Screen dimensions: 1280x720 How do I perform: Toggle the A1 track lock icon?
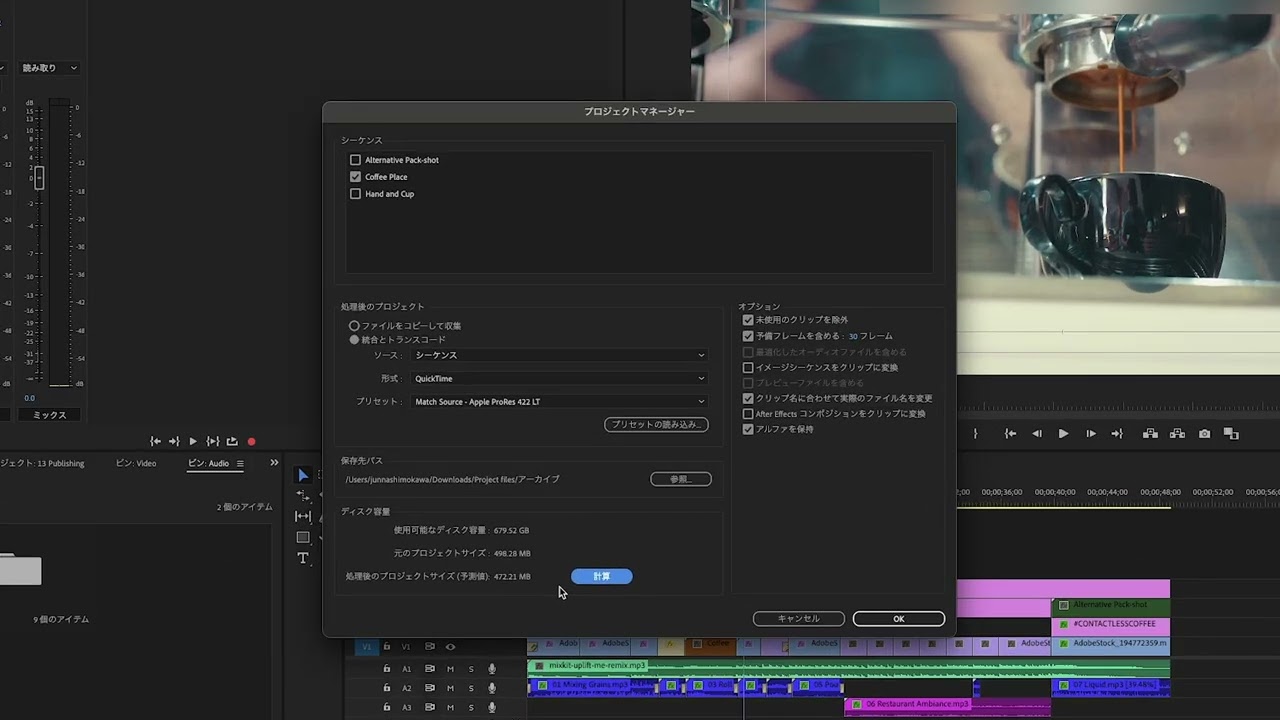tap(386, 669)
